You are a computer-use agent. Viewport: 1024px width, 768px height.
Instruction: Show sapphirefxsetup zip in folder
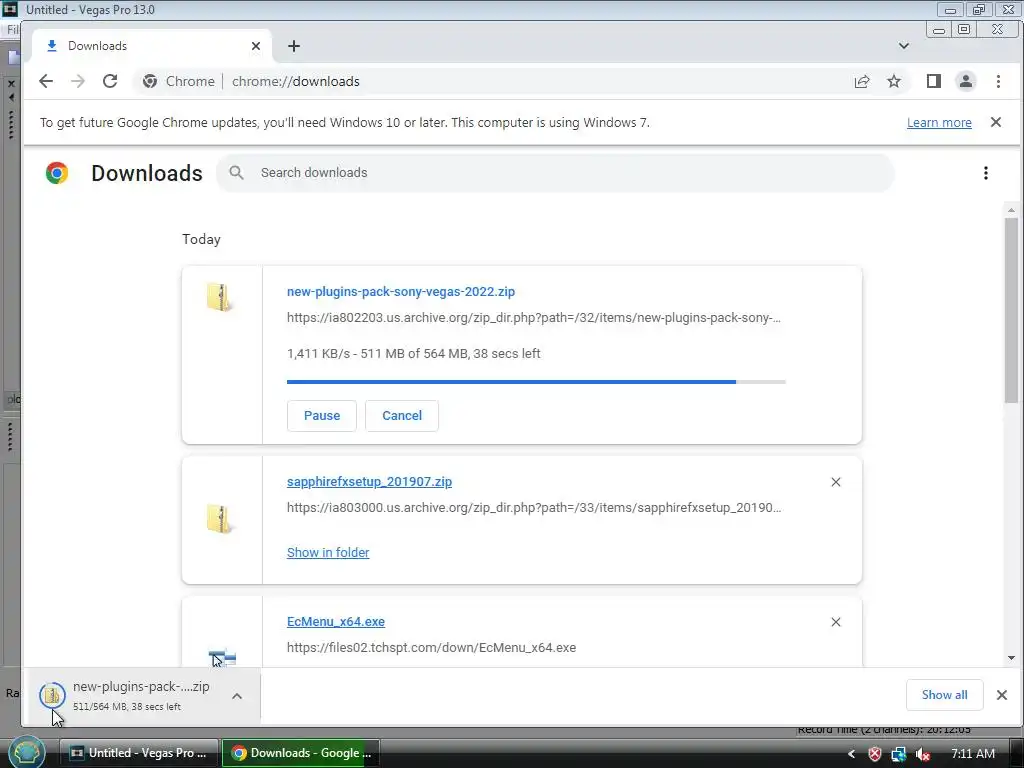point(328,552)
